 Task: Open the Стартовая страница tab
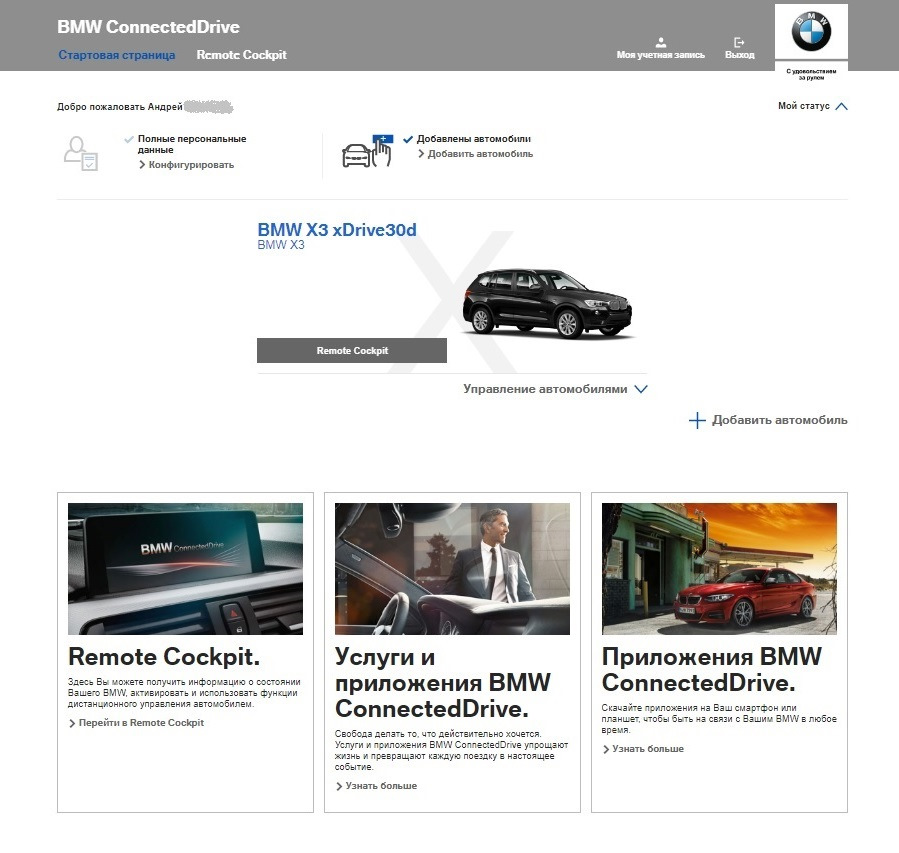pos(117,55)
